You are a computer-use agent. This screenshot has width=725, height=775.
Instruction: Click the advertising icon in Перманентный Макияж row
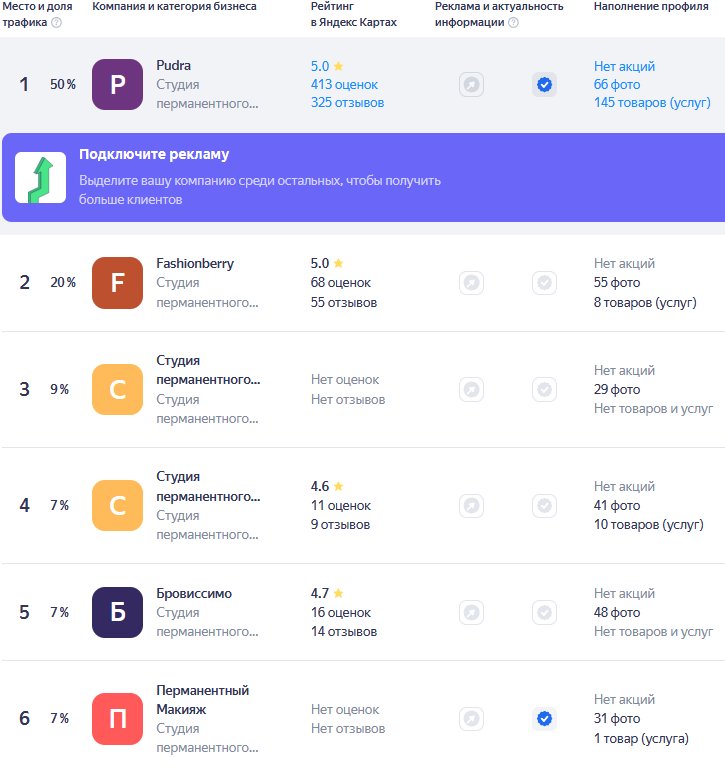coord(471,718)
